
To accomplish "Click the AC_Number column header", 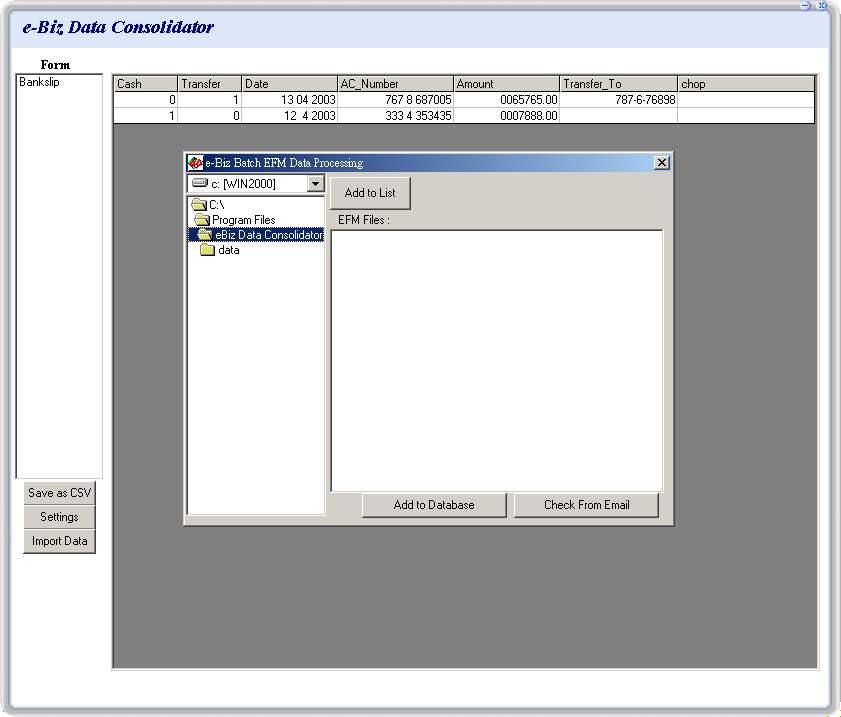I will click(x=395, y=84).
